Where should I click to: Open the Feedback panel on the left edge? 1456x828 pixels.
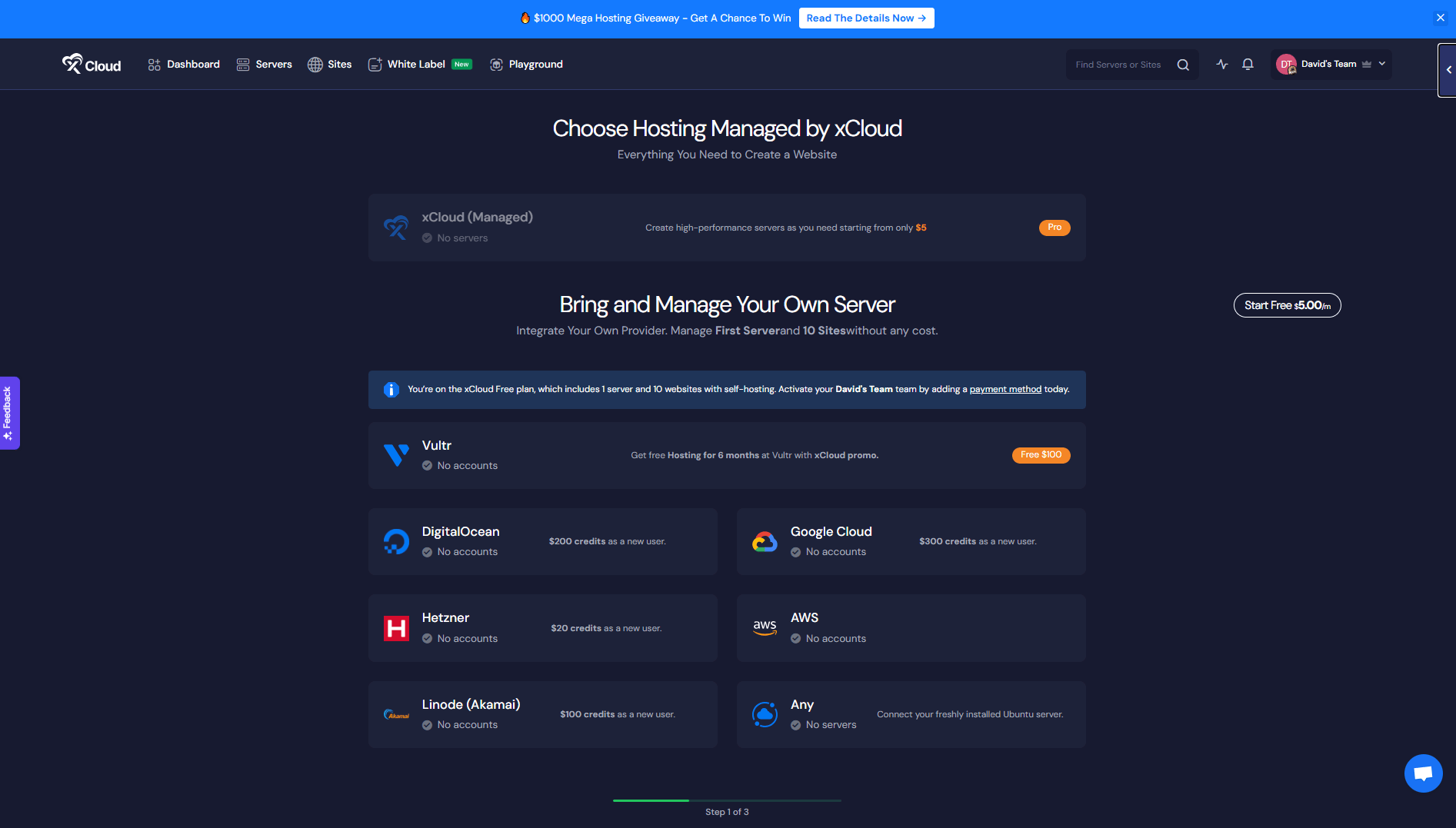(x=10, y=413)
